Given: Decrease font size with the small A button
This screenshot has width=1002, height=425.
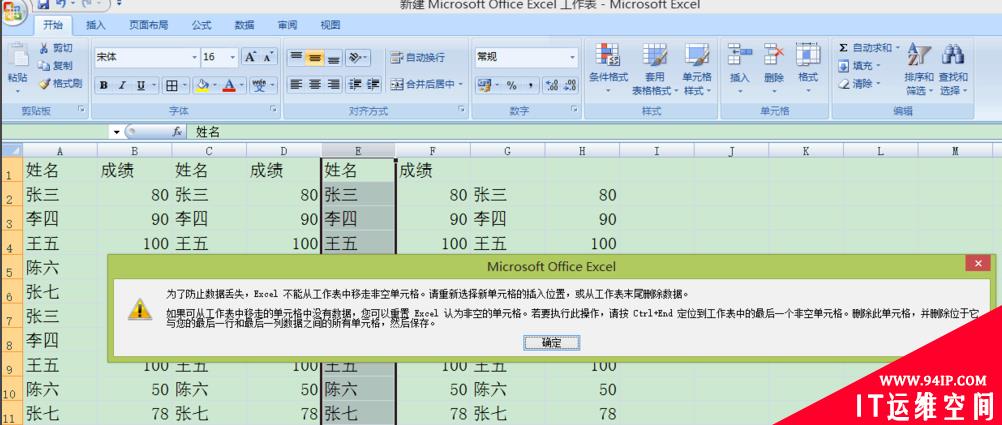Looking at the screenshot, I should [x=268, y=57].
